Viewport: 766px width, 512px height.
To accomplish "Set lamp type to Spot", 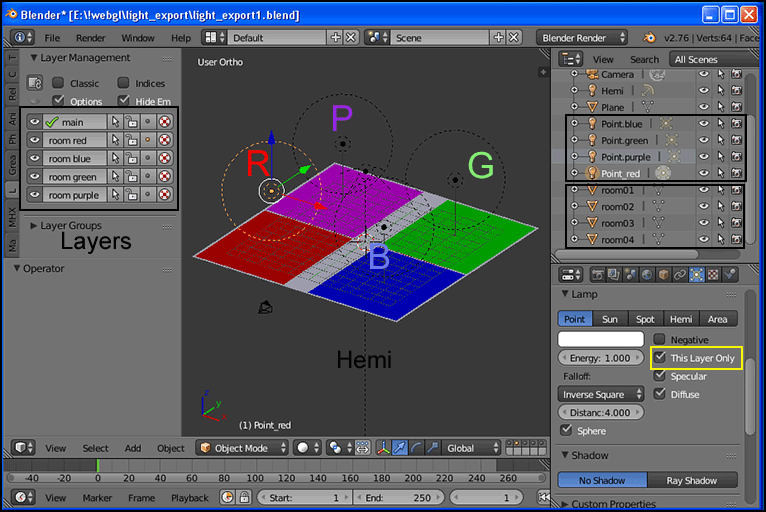I will [645, 319].
